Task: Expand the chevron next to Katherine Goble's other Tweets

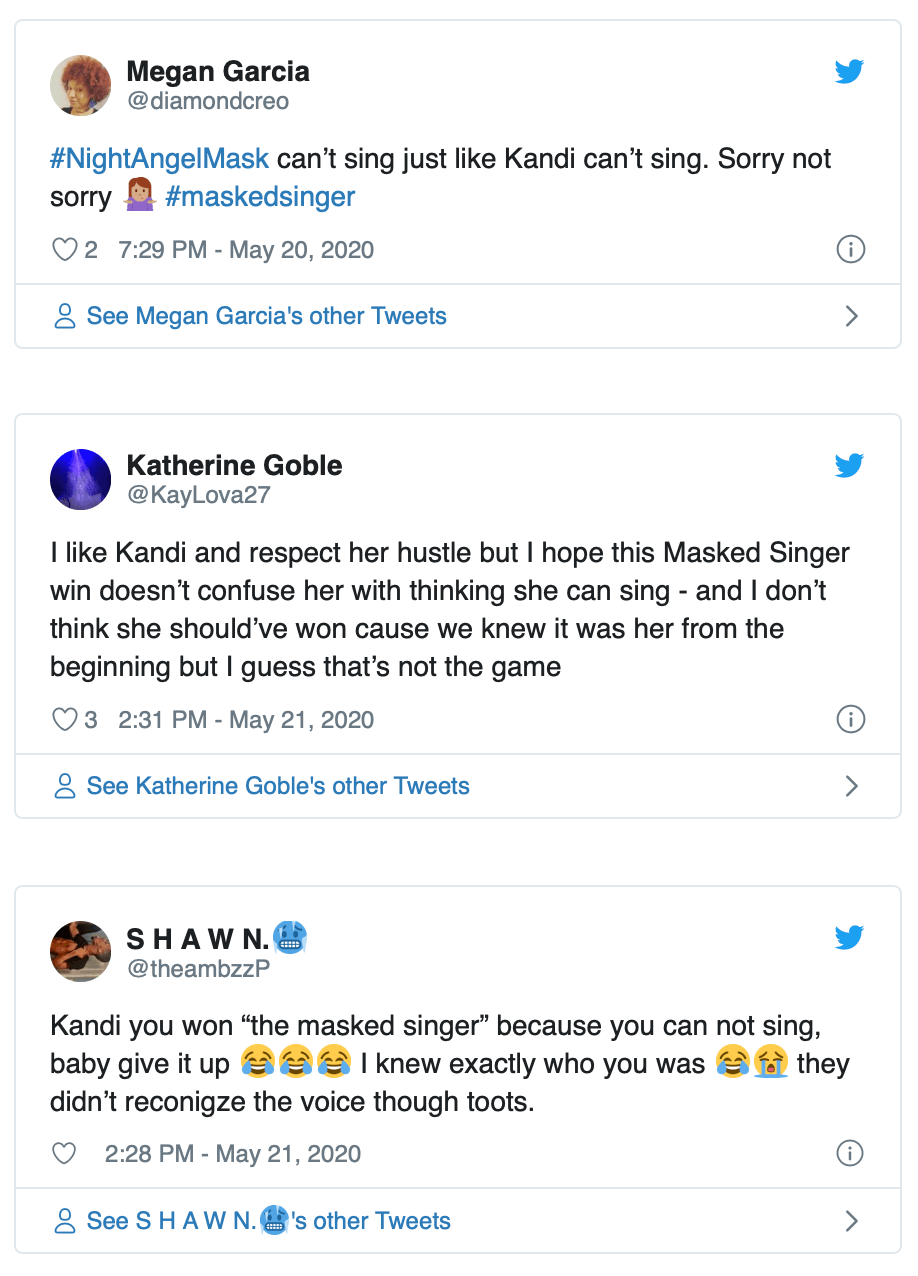Action: tap(852, 786)
